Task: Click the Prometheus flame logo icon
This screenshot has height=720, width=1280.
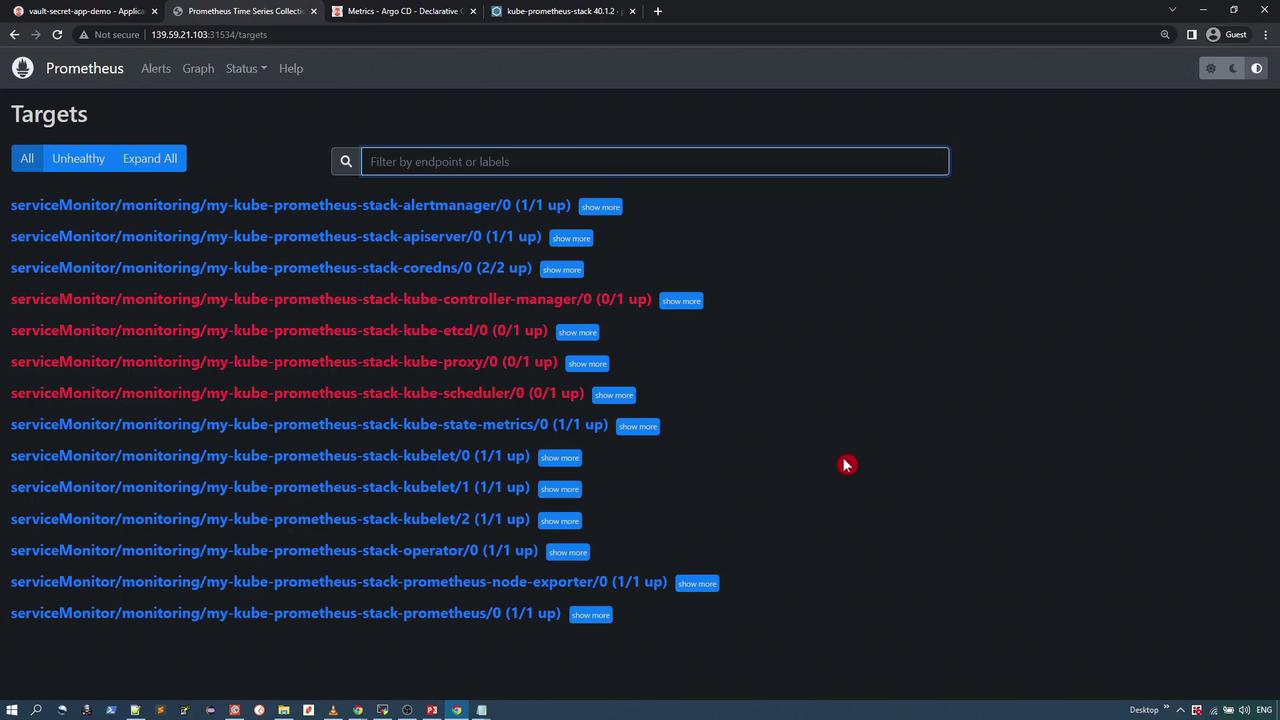Action: (23, 68)
